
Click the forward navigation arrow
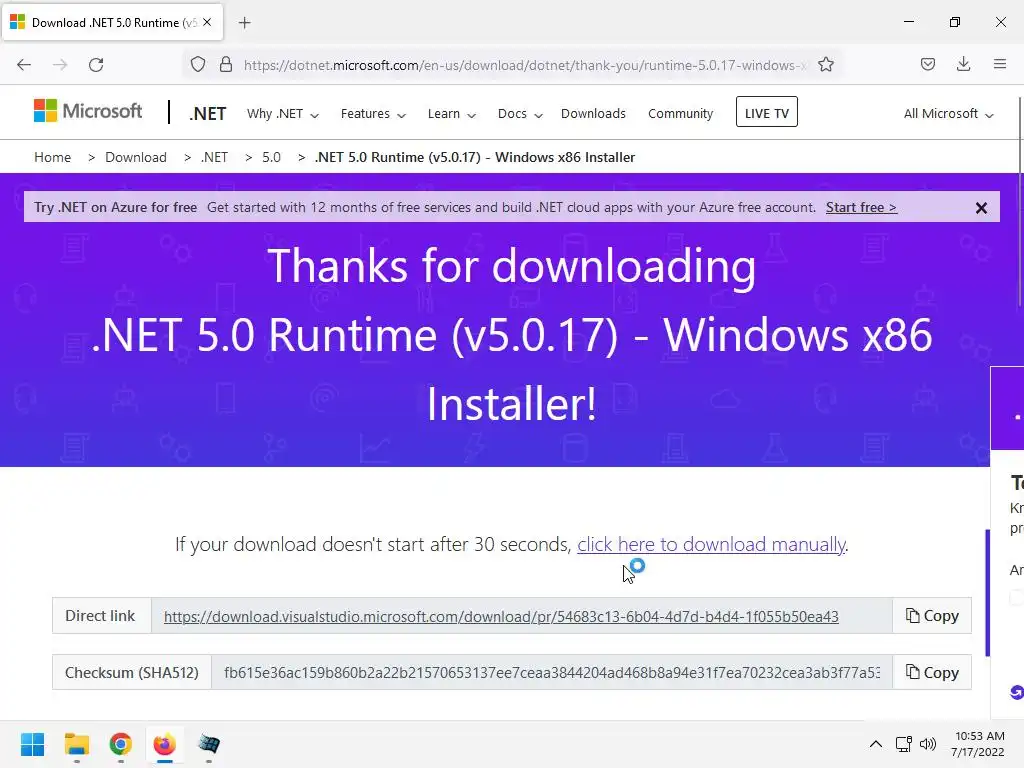click(x=60, y=65)
